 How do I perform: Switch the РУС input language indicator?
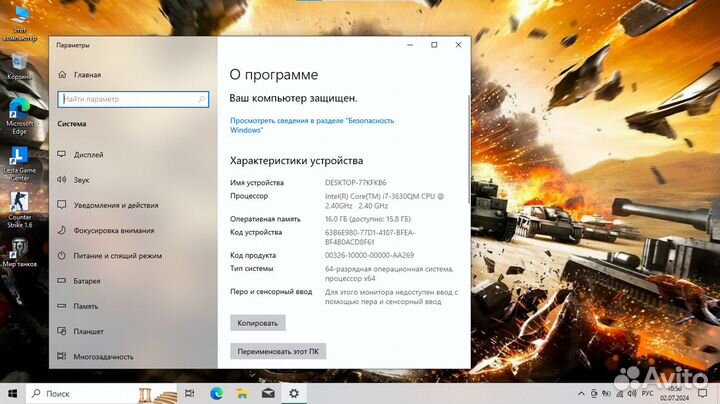click(x=647, y=393)
